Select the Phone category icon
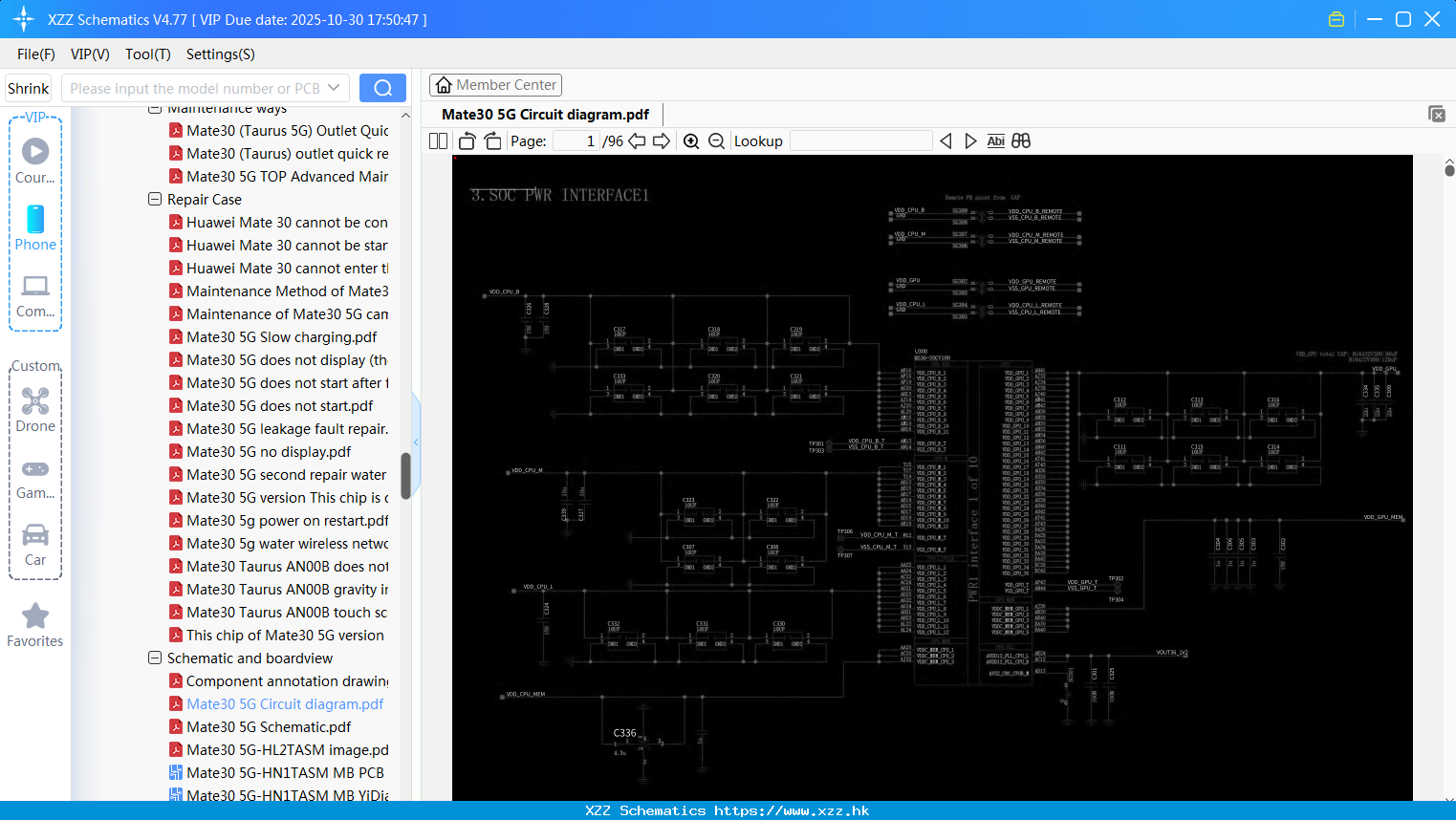The image size is (1456, 820). click(x=35, y=227)
